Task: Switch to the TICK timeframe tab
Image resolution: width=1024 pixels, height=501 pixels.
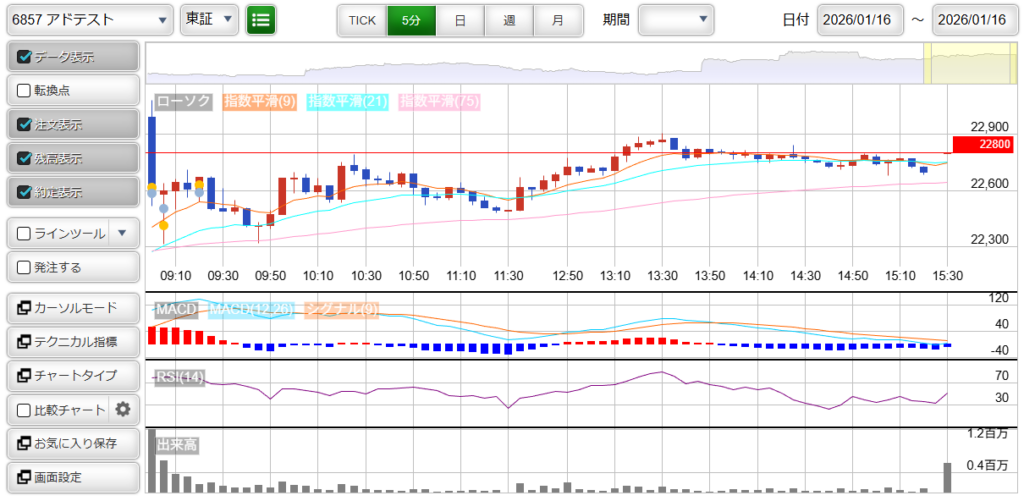Action: [x=362, y=20]
